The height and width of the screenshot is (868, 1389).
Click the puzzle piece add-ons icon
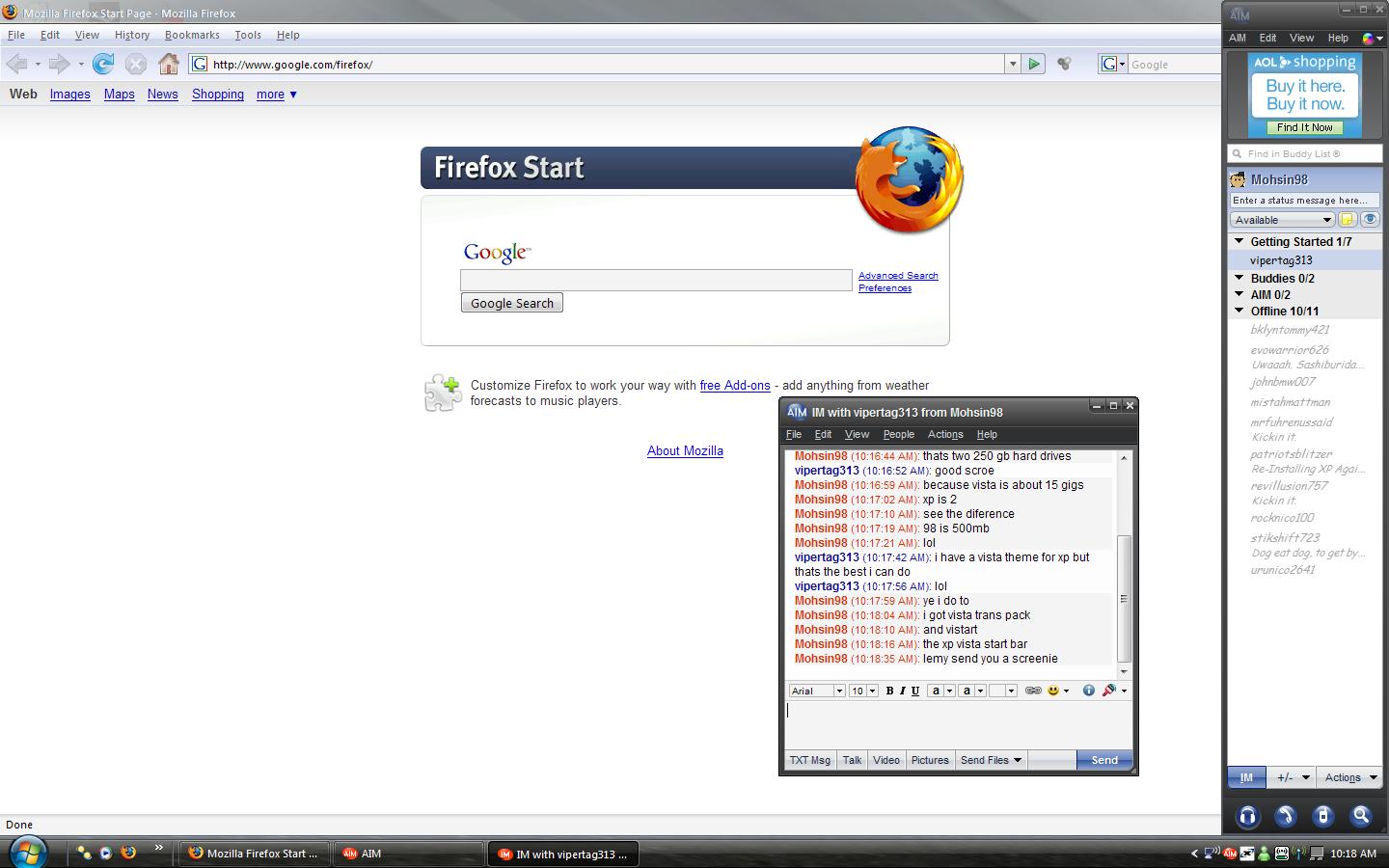pyautogui.click(x=443, y=393)
